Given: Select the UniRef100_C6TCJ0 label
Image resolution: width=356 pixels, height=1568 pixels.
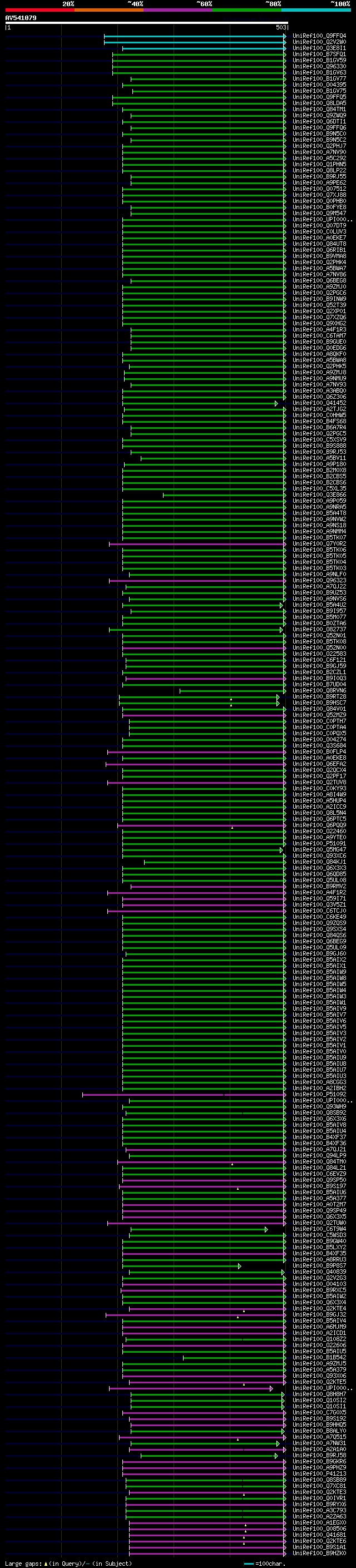Looking at the screenshot, I should pos(319,911).
